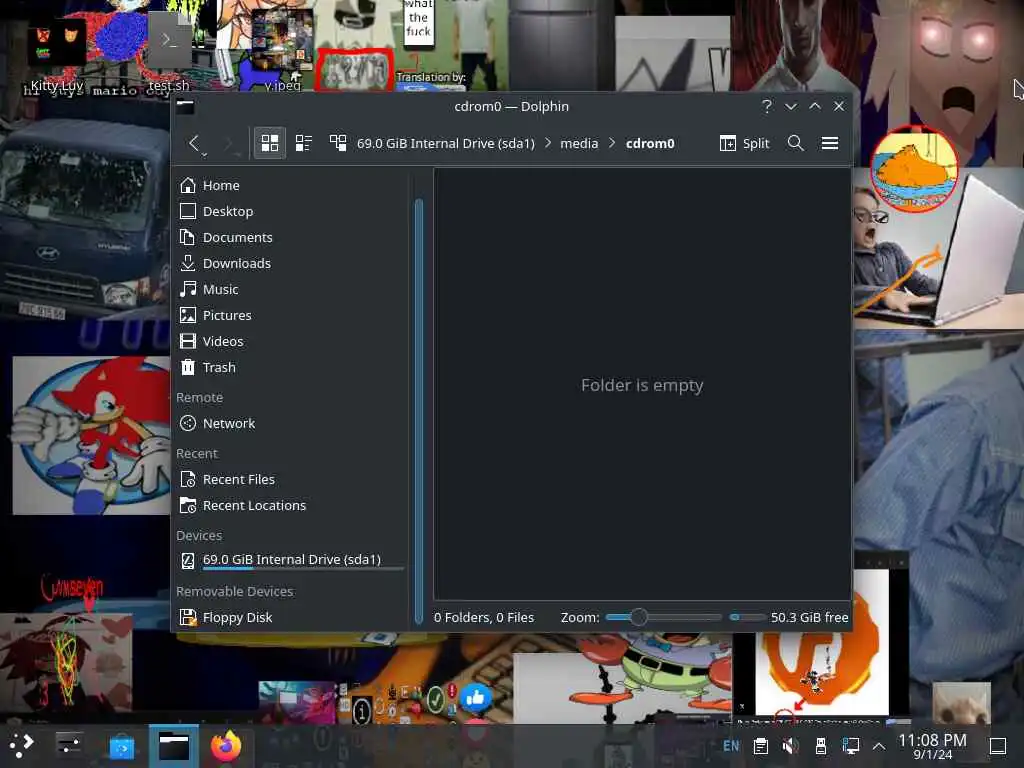Open network tray icon
Screen dimensions: 1024x768
[850, 746]
